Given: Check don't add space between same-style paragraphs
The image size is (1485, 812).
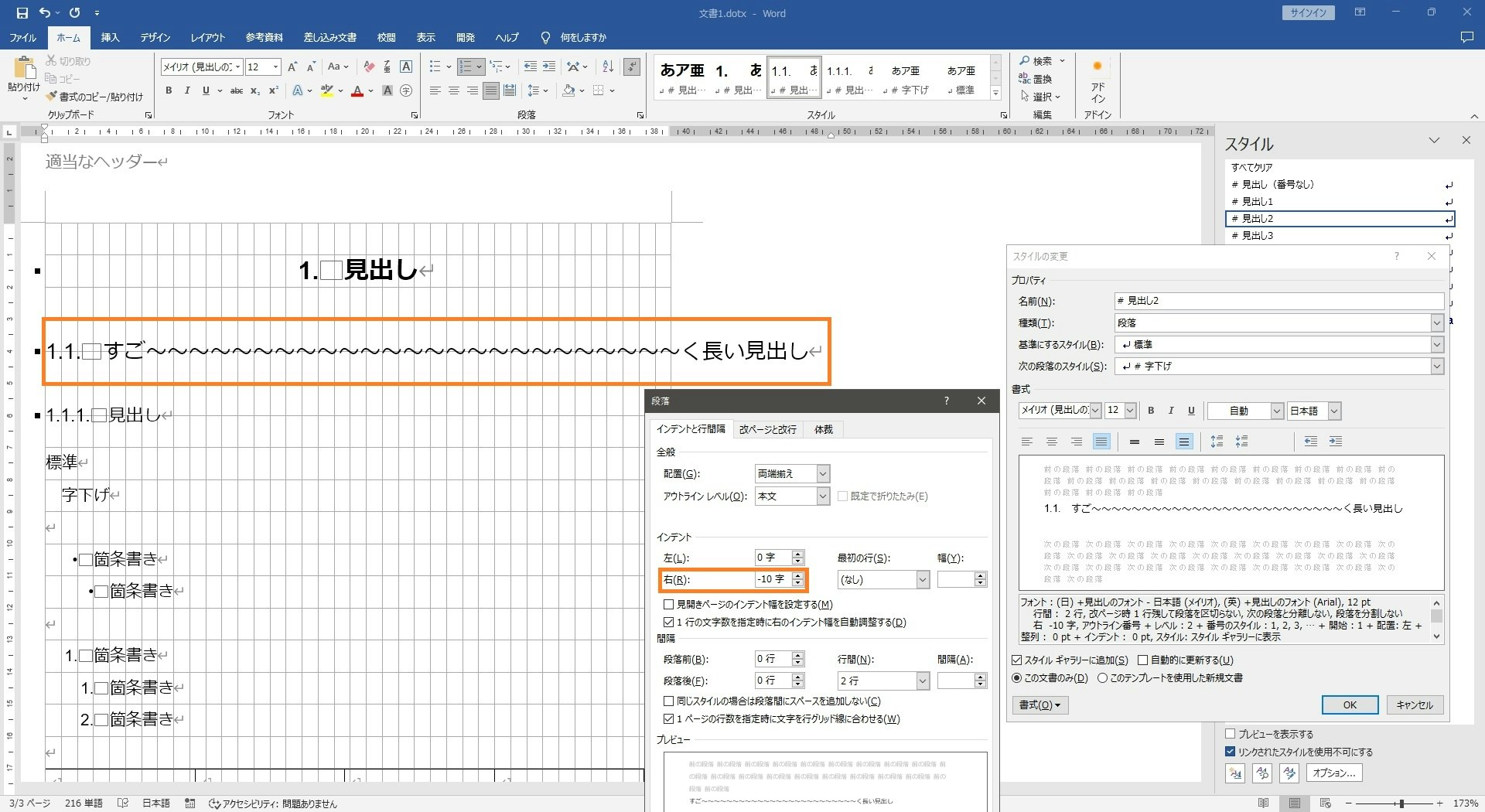Looking at the screenshot, I should click(668, 701).
